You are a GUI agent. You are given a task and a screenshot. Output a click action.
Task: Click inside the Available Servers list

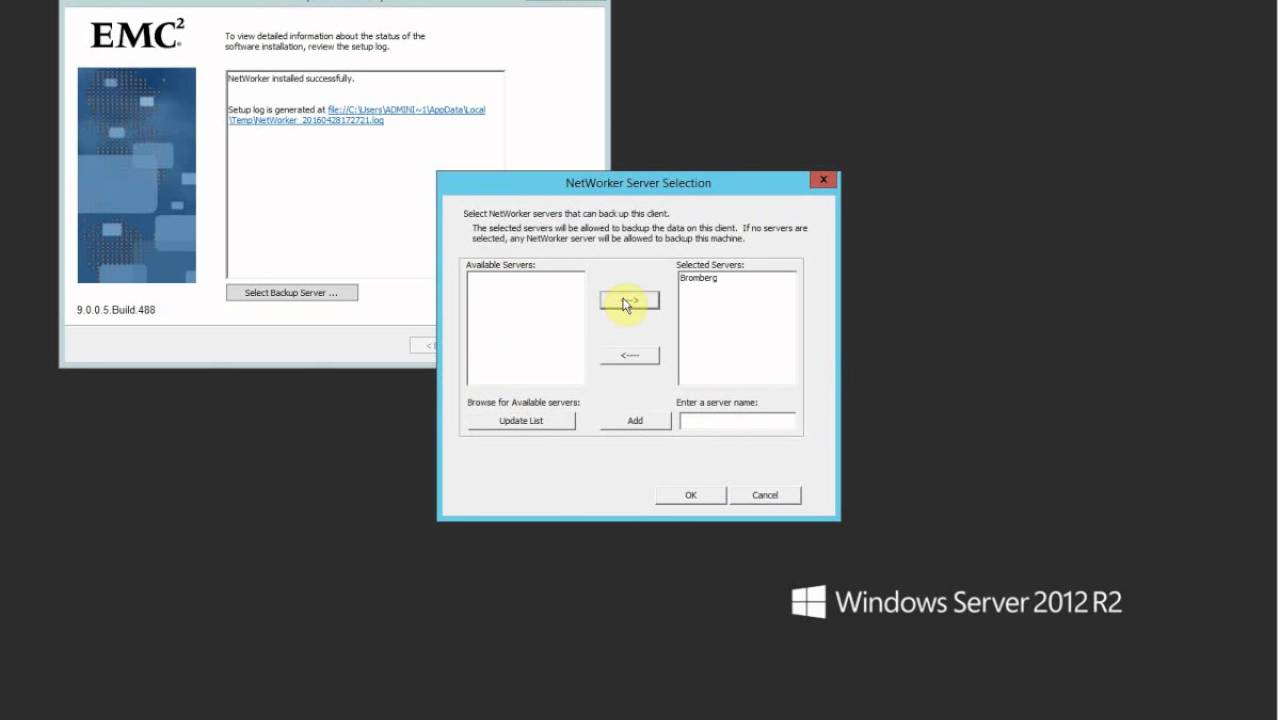pos(526,328)
